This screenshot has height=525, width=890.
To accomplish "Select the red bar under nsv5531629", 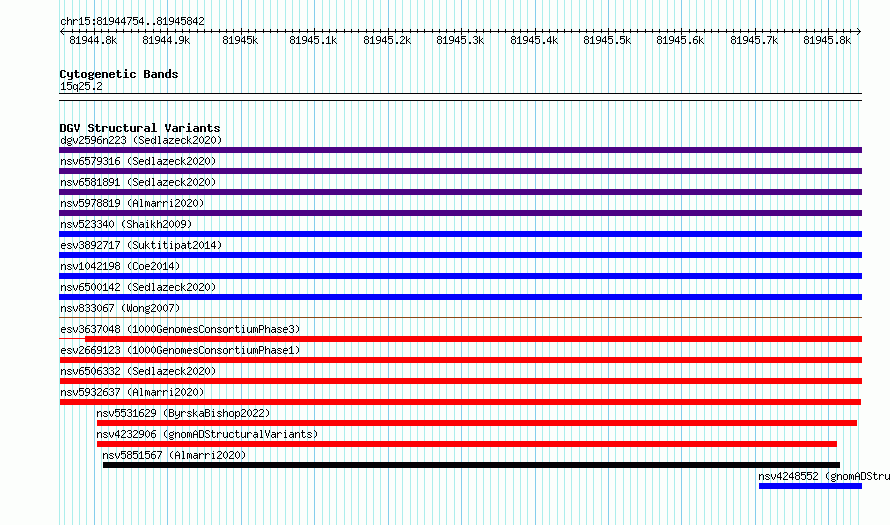I will pos(477,423).
